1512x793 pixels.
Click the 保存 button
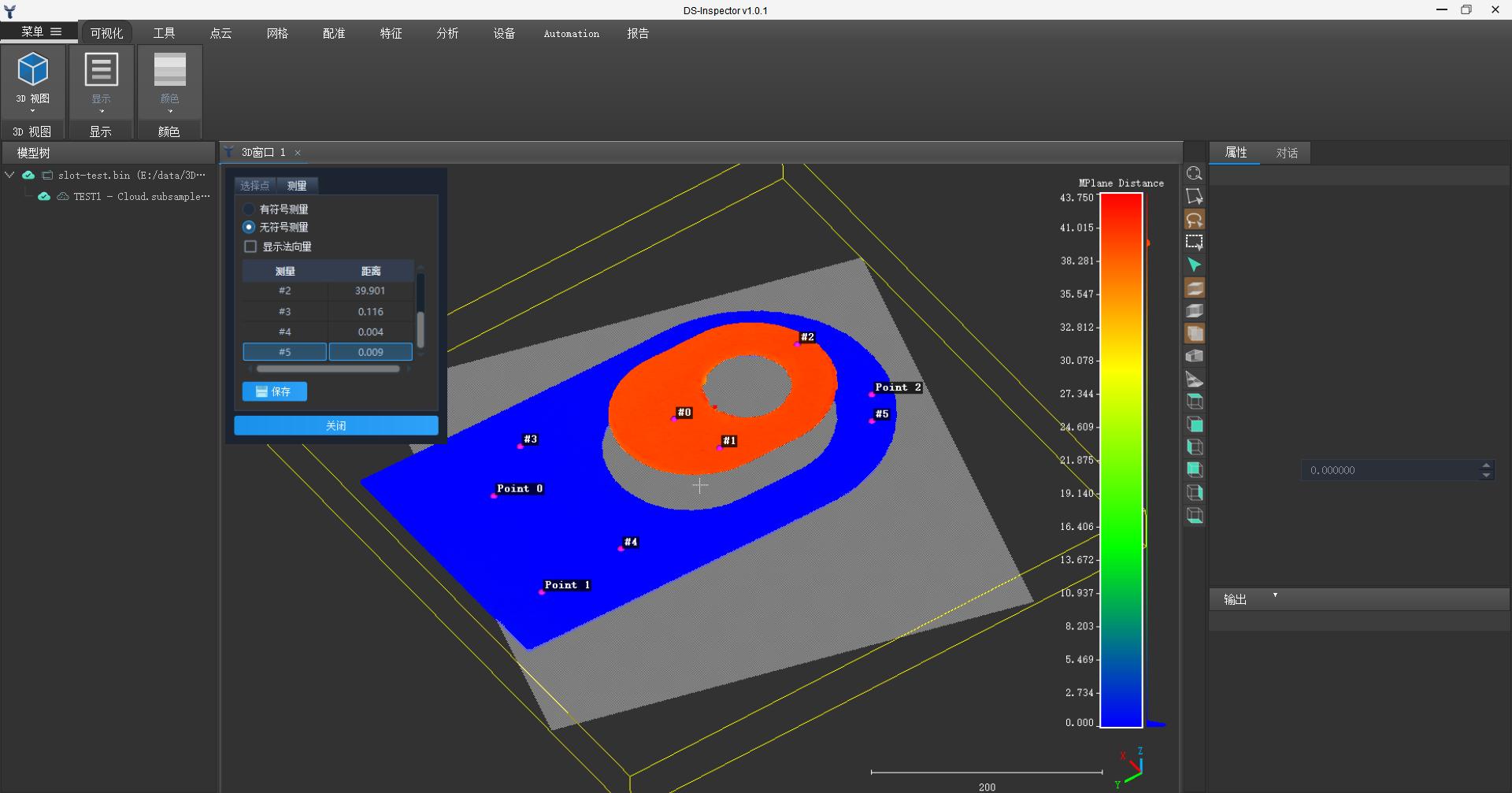click(275, 391)
